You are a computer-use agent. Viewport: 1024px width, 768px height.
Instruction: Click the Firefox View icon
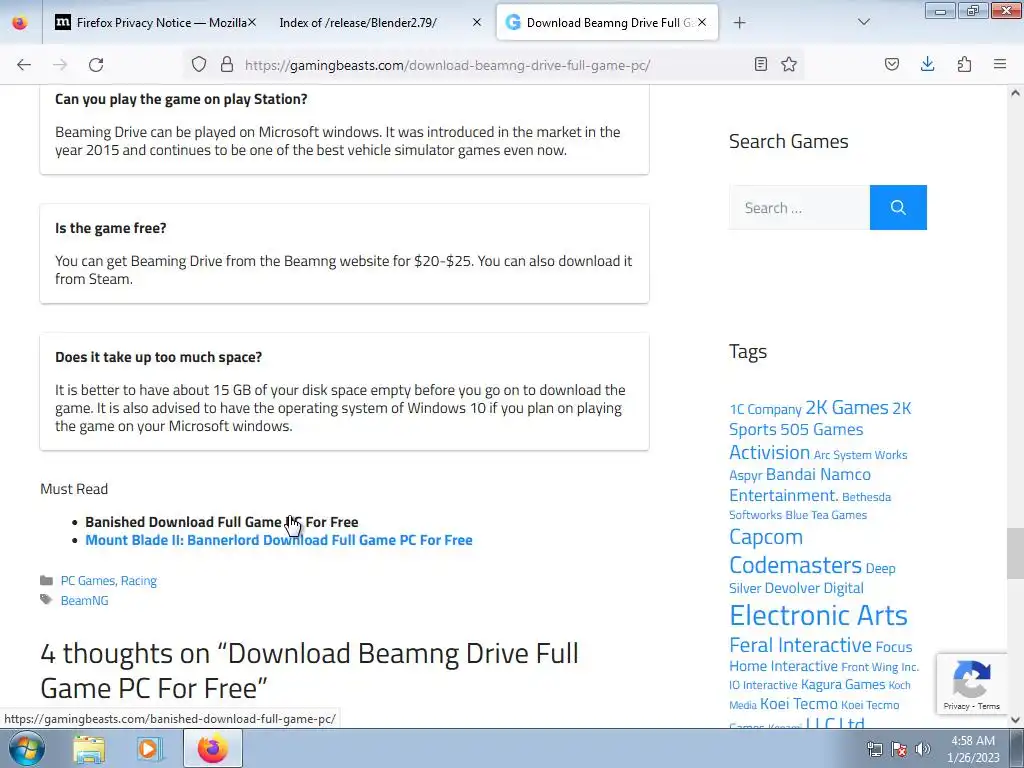(20, 23)
